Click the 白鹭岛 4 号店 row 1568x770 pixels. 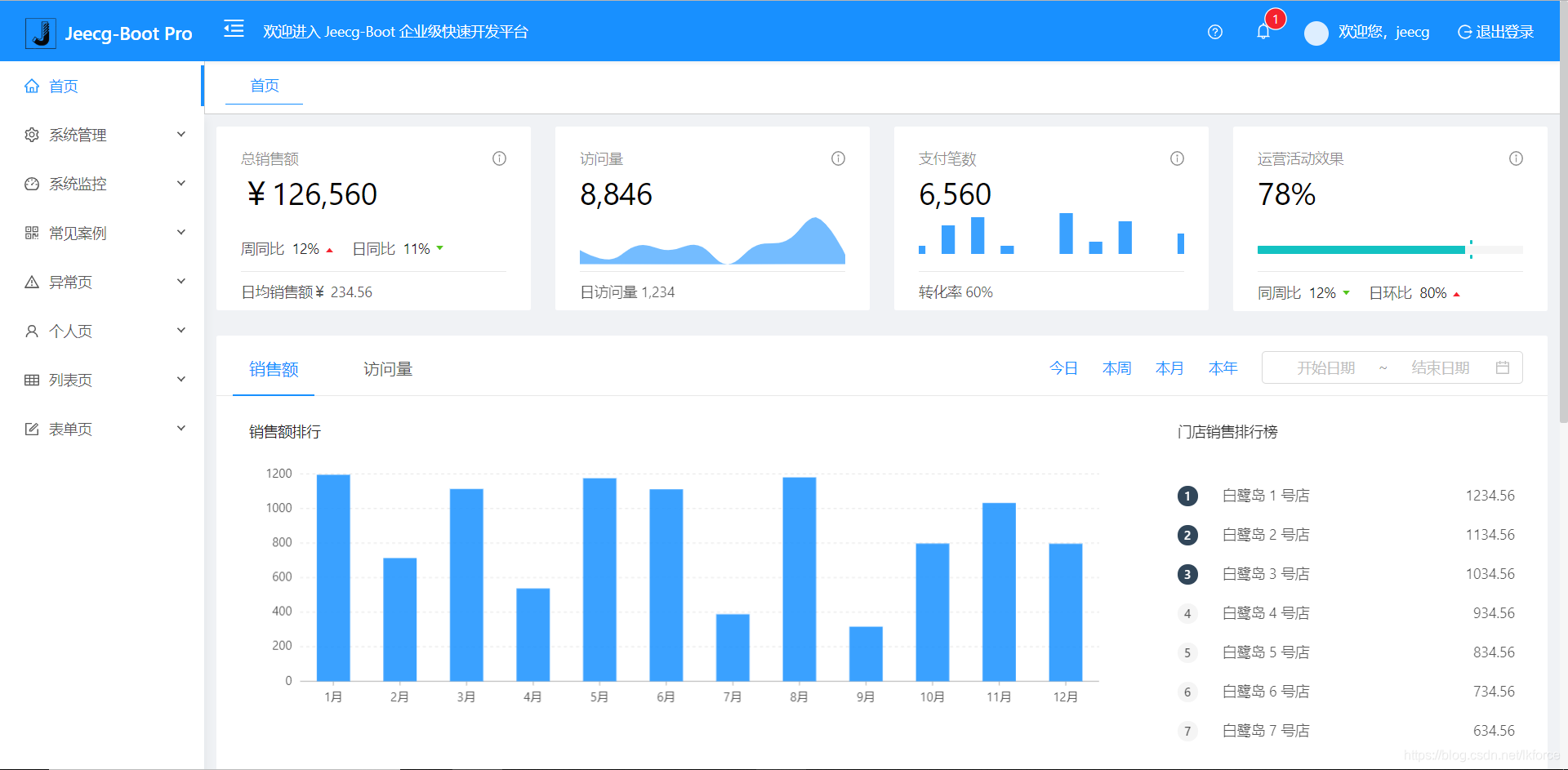(x=1346, y=613)
